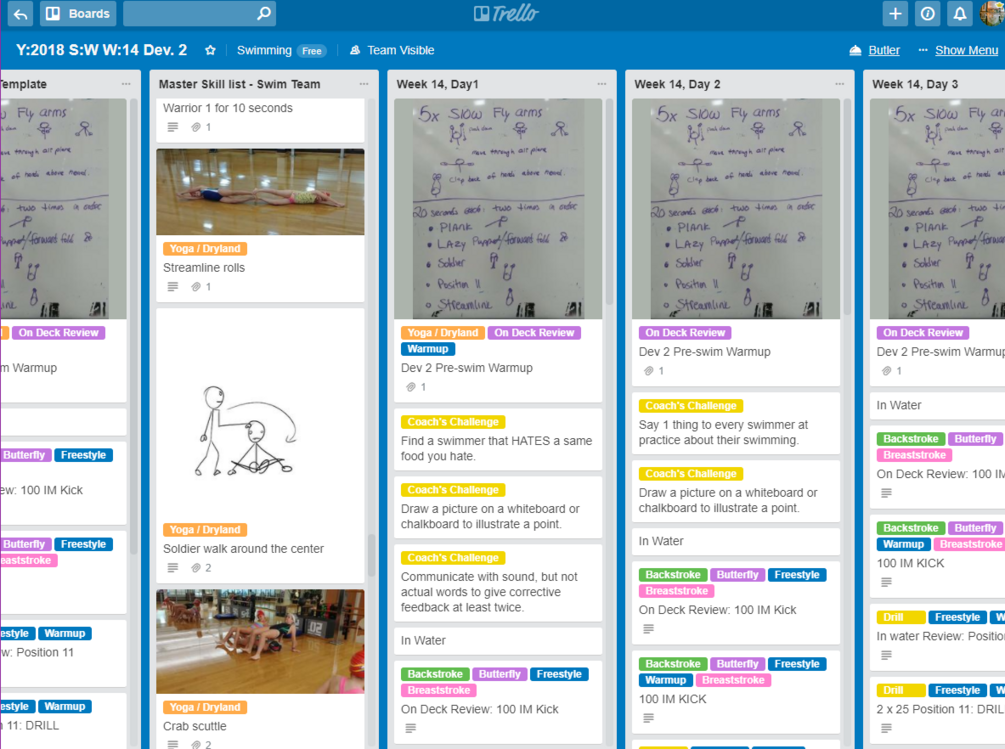Open the user avatar menu
Image resolution: width=1005 pixels, height=749 pixels.
pos(992,13)
